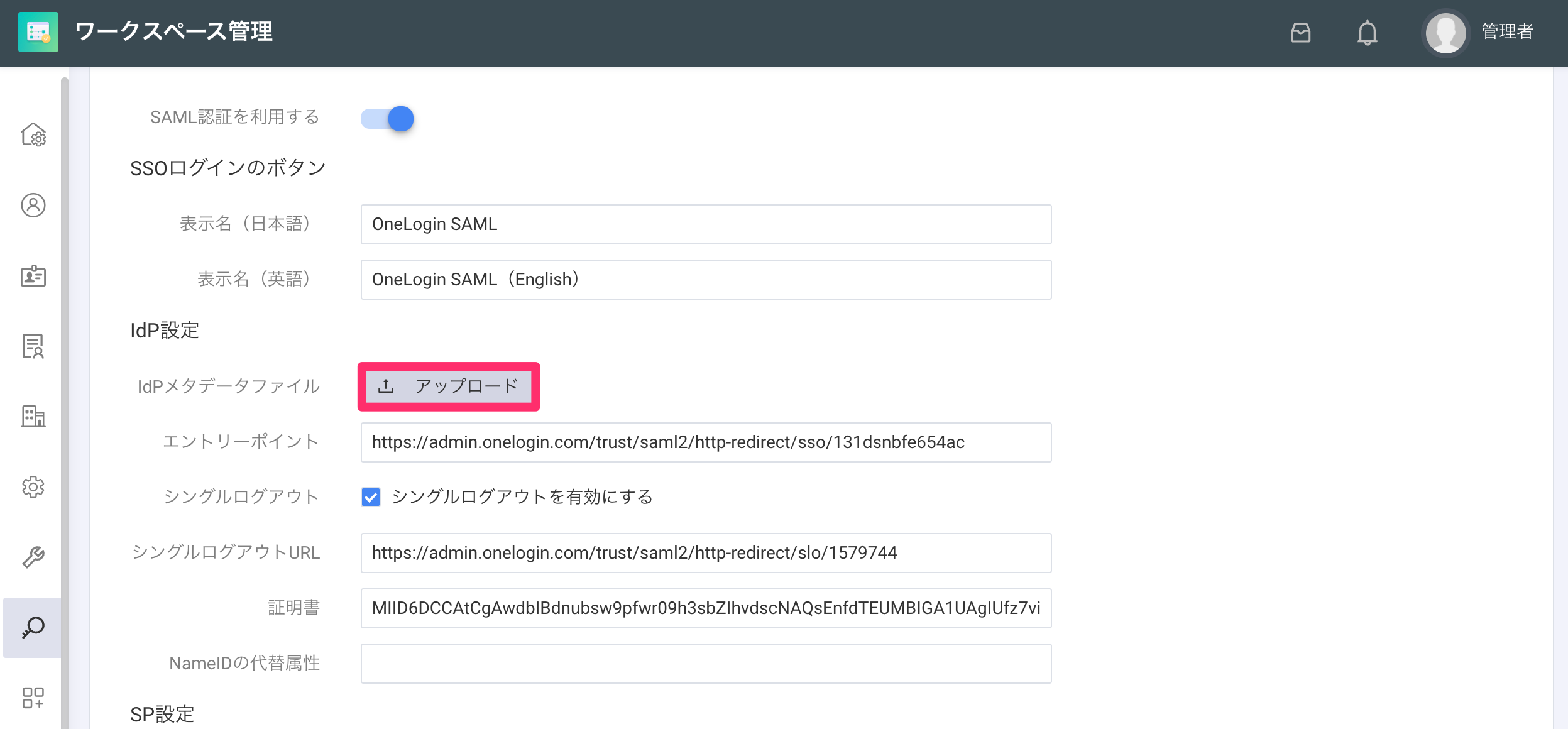
Task: Click into the エントリーポイント URL field
Action: pos(706,442)
